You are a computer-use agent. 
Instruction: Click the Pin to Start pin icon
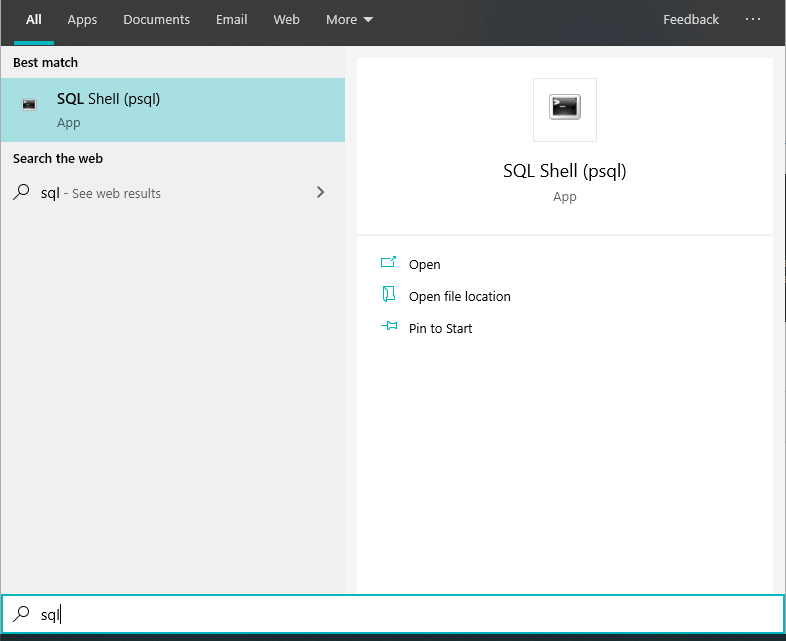coord(389,327)
